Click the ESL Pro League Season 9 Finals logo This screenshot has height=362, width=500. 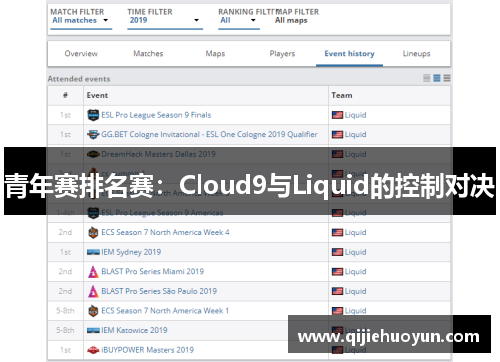click(x=93, y=115)
